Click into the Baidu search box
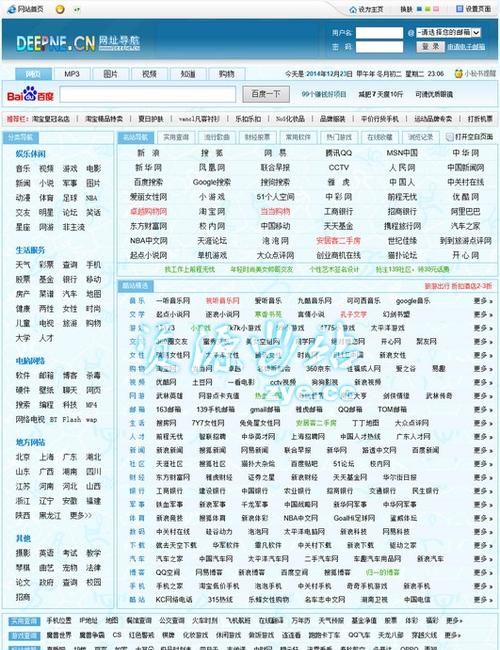500x650 pixels. [148, 94]
